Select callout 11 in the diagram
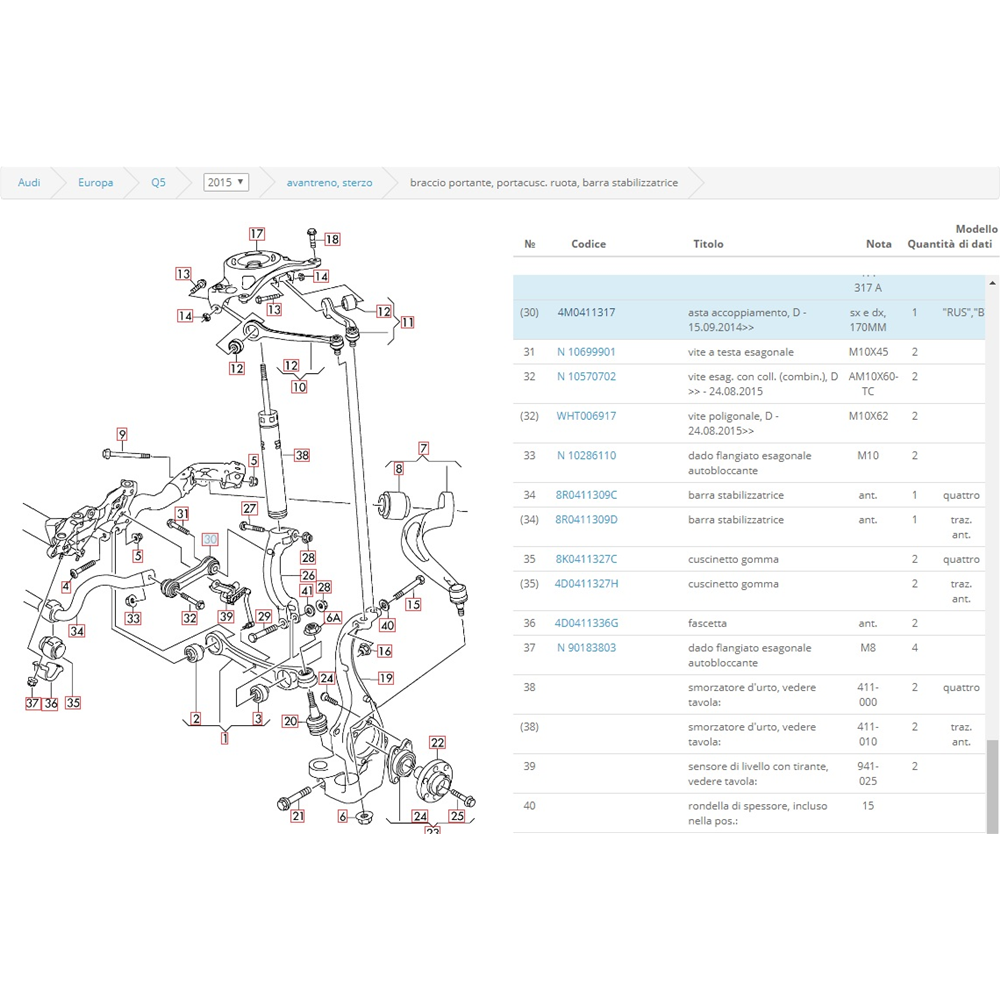The width and height of the screenshot is (1000, 1000). click(408, 322)
